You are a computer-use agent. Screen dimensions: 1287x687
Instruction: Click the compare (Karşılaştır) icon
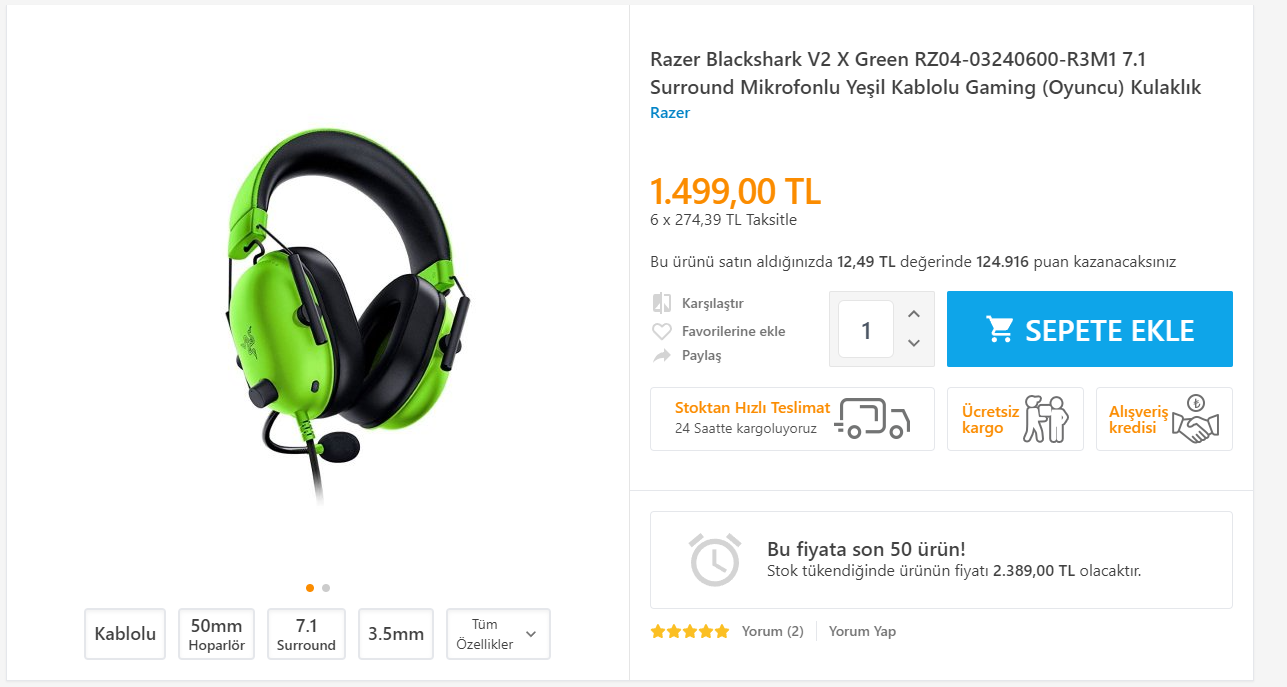coord(661,303)
